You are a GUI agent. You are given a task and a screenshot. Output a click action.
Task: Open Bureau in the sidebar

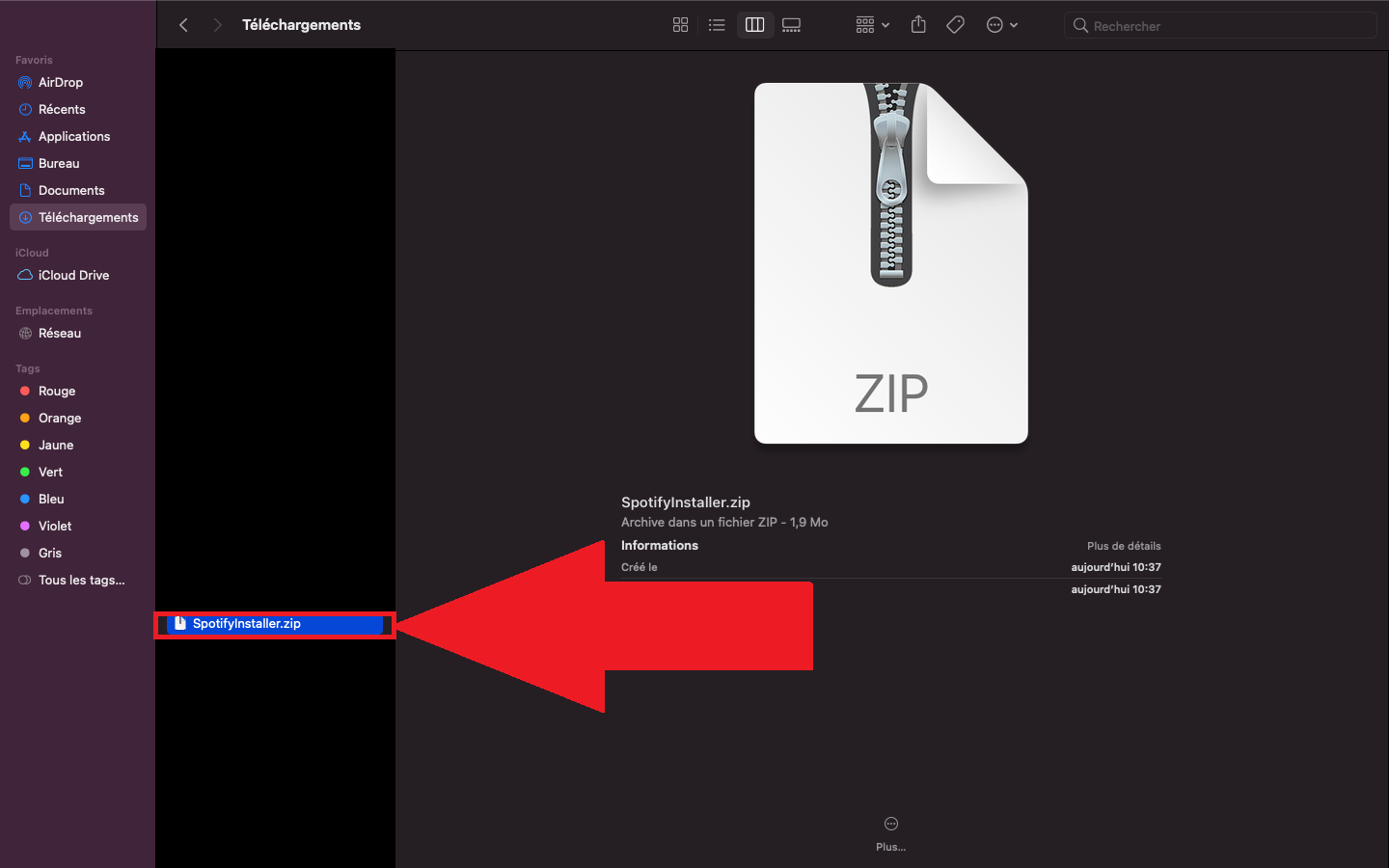tap(77, 163)
